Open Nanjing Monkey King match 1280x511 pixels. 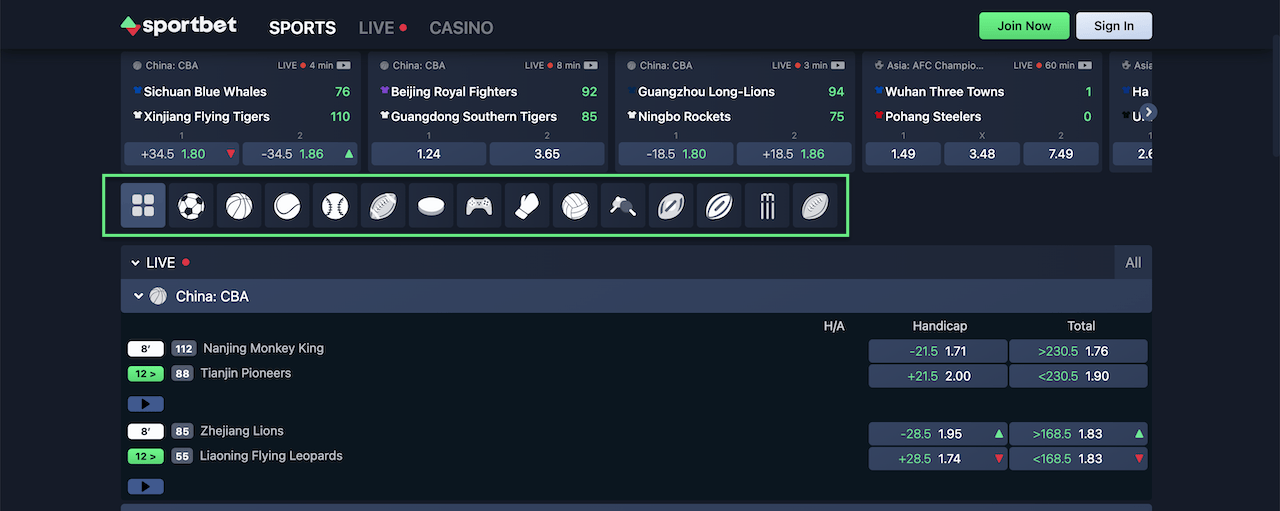click(x=263, y=349)
